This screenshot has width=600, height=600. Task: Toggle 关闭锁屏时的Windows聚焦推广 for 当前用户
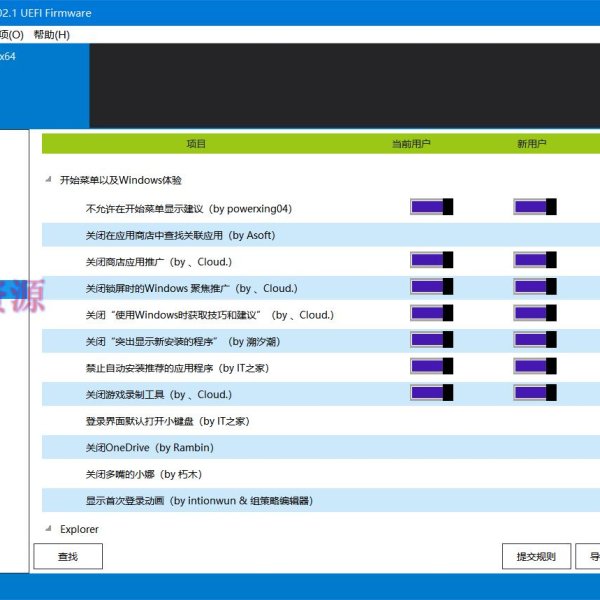coord(431,286)
